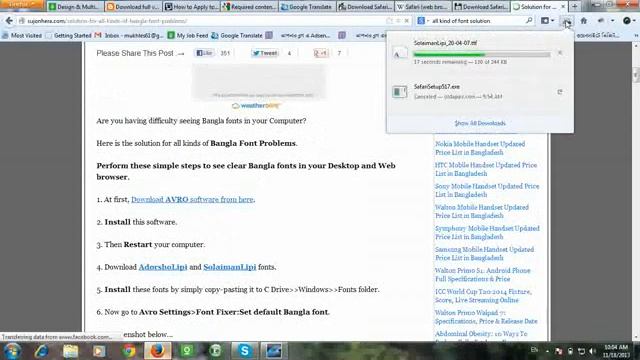Open the Gmail Inbox bookmark
The height and width of the screenshot is (360, 640).
pos(129,36)
